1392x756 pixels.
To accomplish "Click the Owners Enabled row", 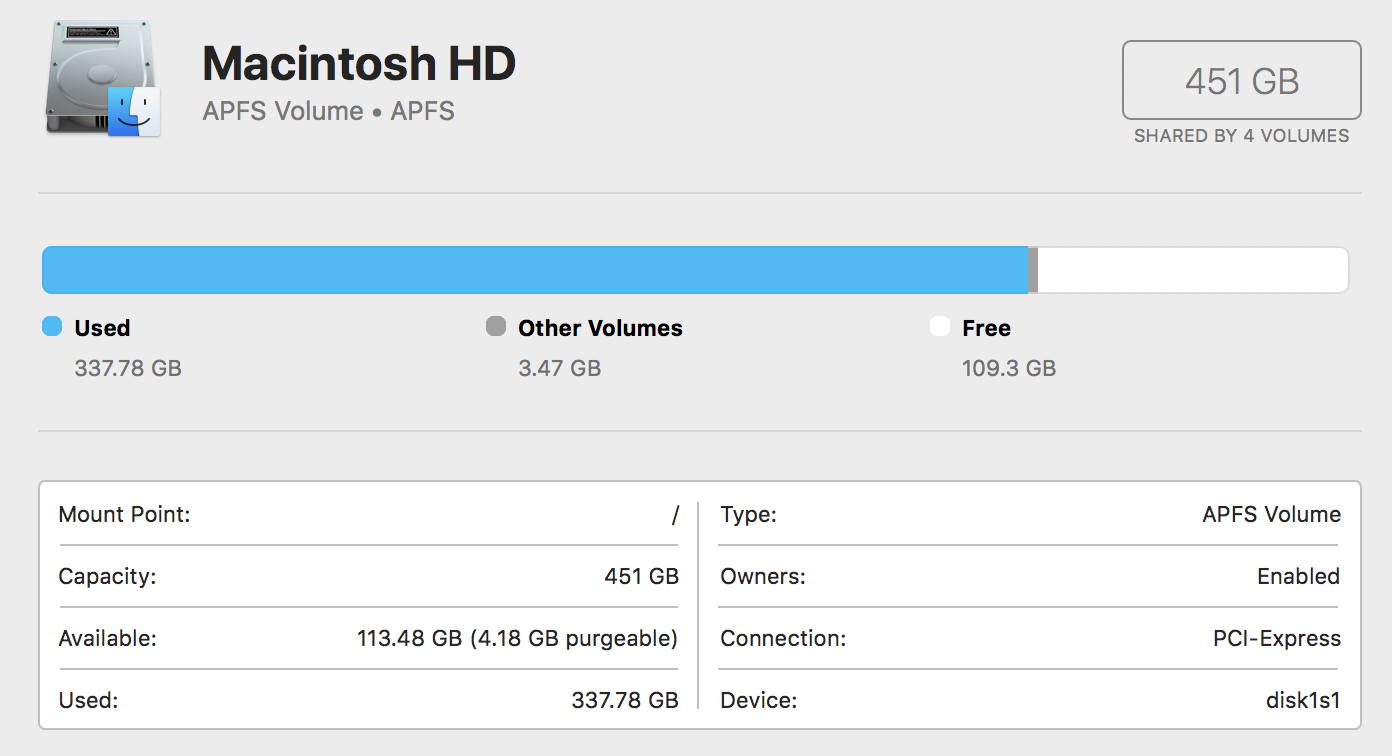I will (x=1029, y=577).
